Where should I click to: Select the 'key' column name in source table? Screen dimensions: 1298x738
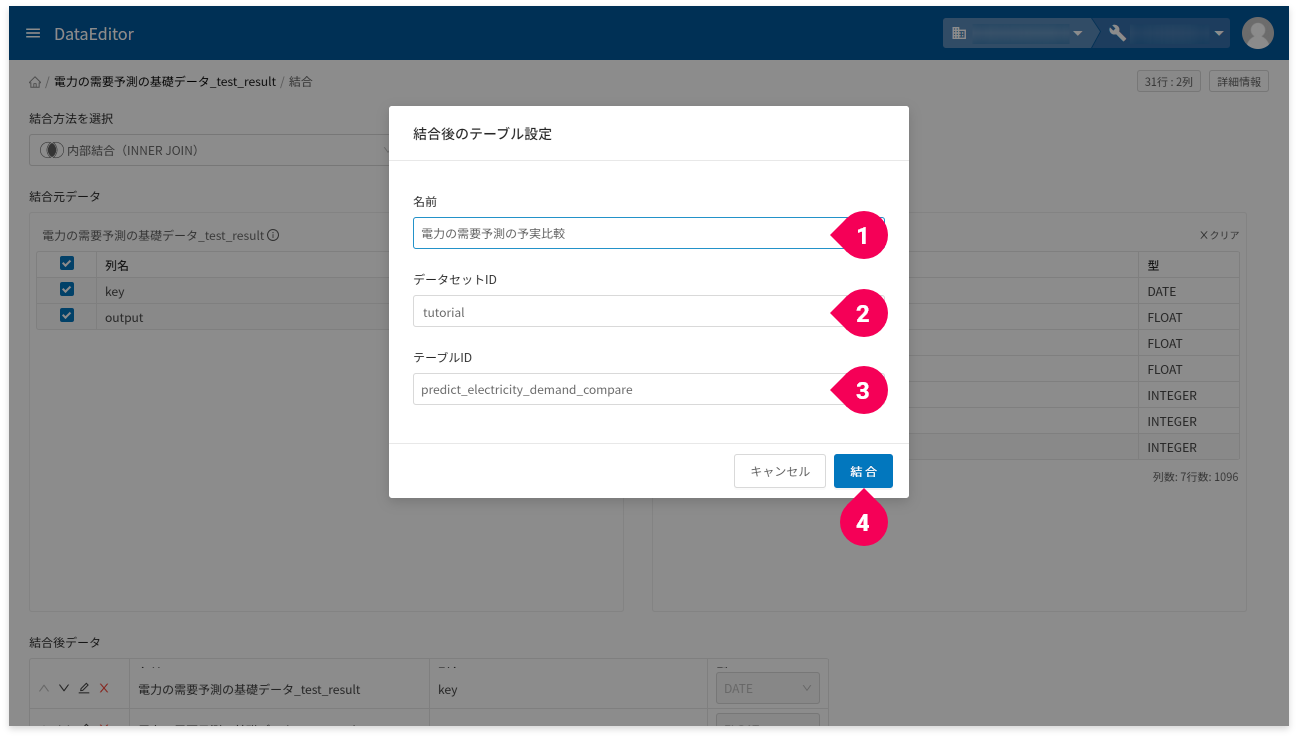click(115, 291)
